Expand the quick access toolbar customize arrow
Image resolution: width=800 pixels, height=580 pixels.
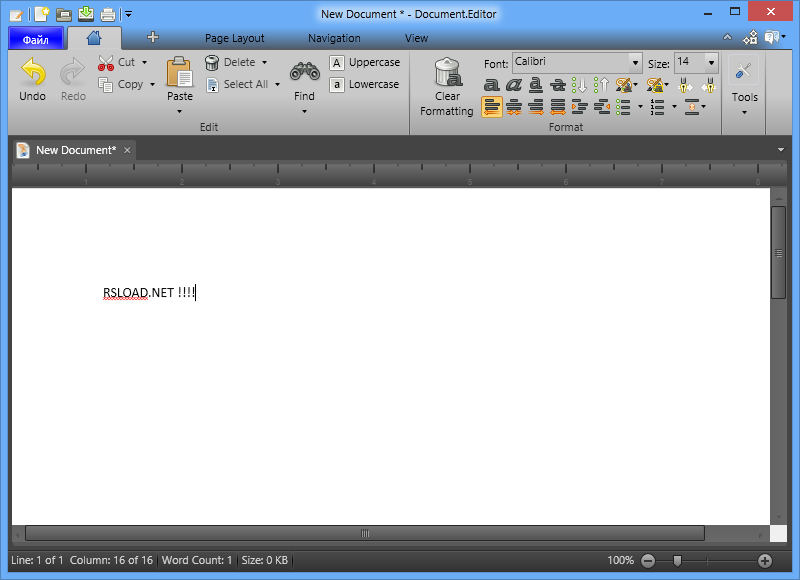tap(129, 14)
